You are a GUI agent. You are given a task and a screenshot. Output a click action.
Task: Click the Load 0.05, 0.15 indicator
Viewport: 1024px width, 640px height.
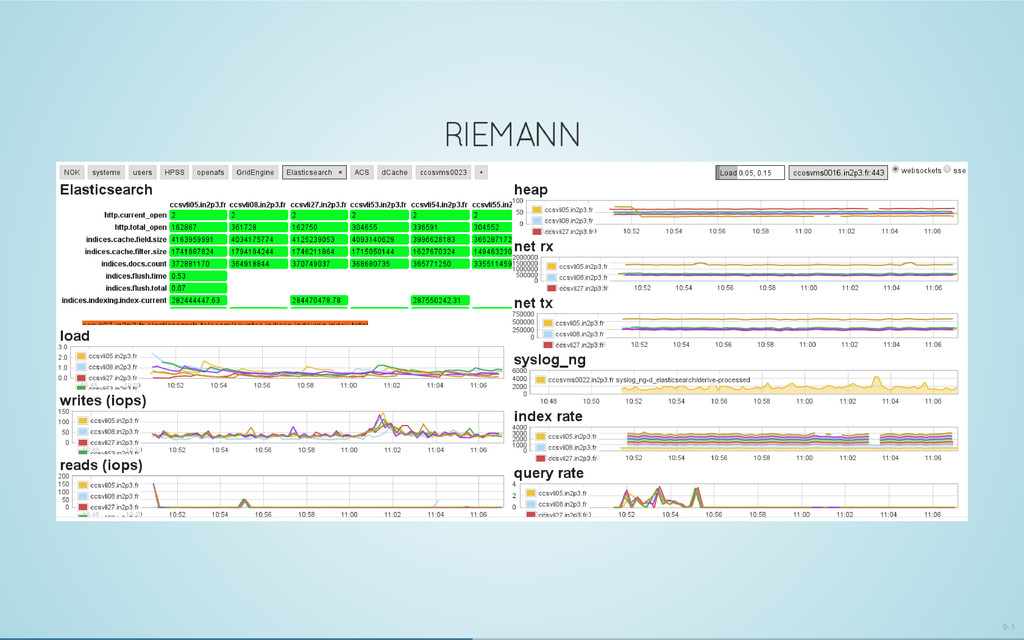[750, 173]
